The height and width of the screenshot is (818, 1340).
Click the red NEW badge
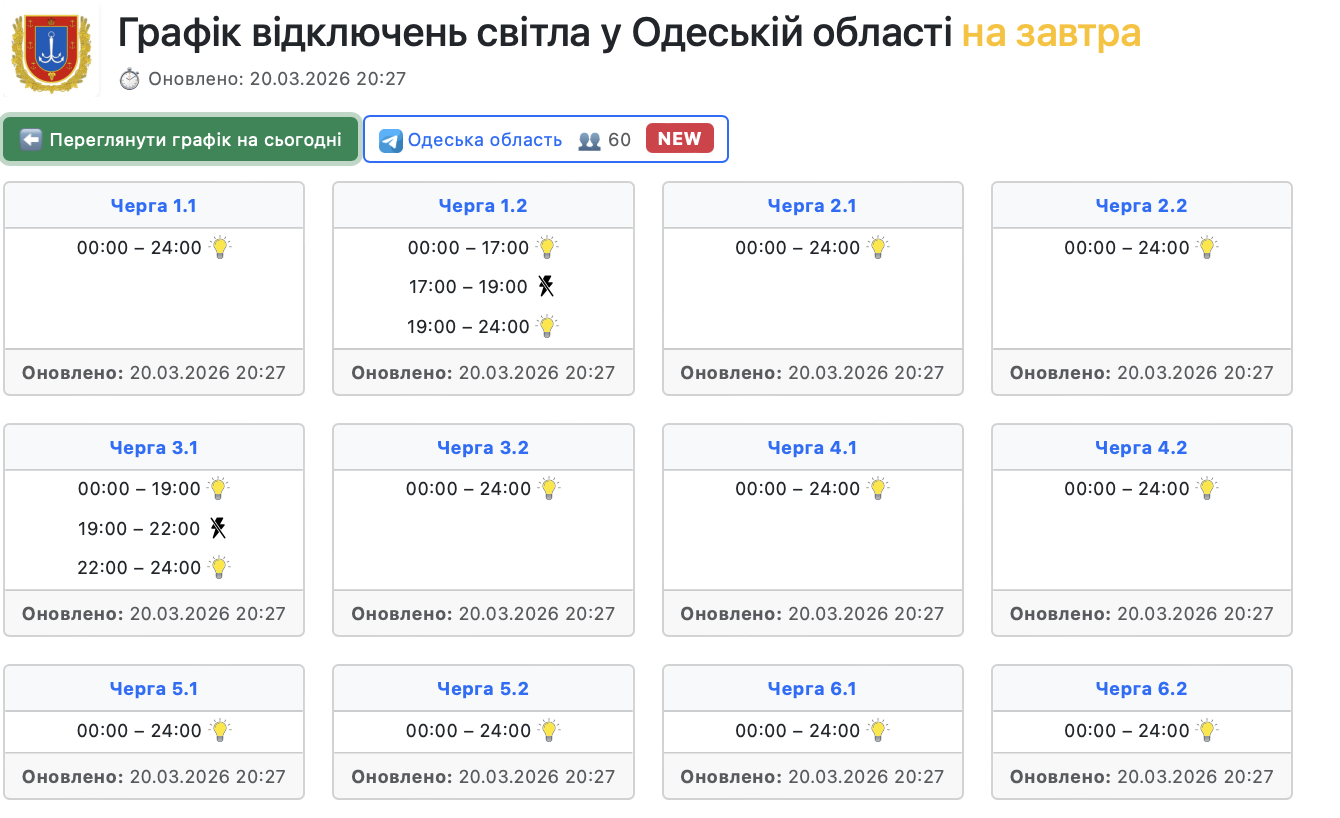pyautogui.click(x=680, y=139)
